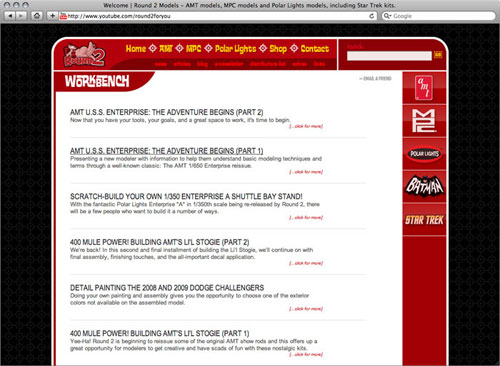This screenshot has width=500, height=366.
Task: Open the MPC brand sidebar logo
Action: pyautogui.click(x=424, y=120)
